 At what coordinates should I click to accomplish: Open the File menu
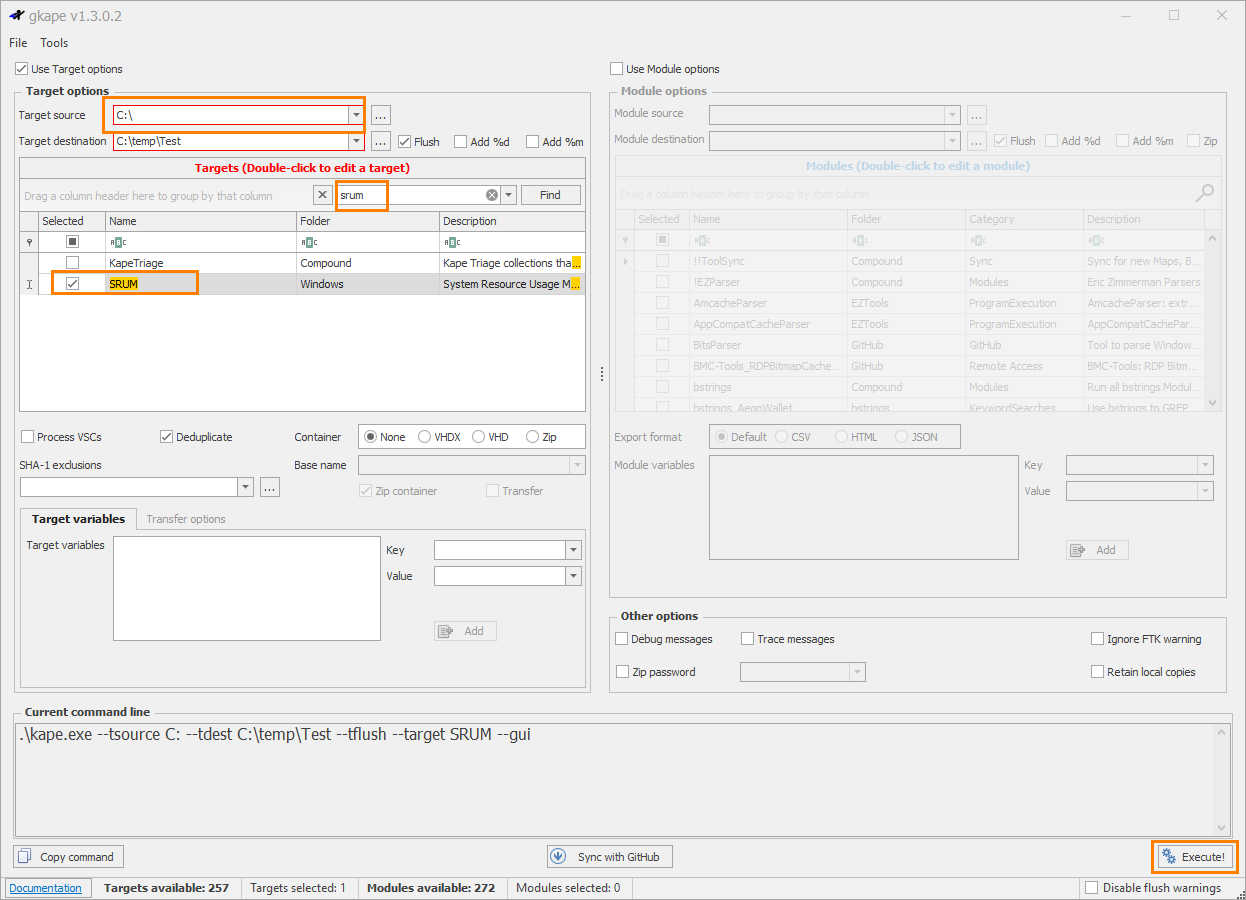pyautogui.click(x=18, y=43)
